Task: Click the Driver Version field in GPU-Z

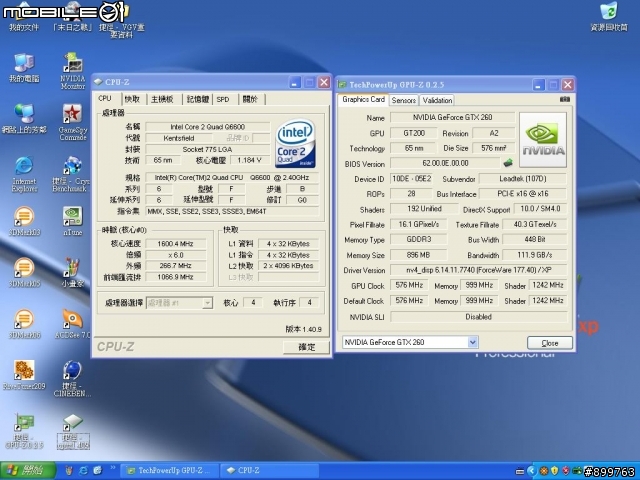Action: (478, 270)
